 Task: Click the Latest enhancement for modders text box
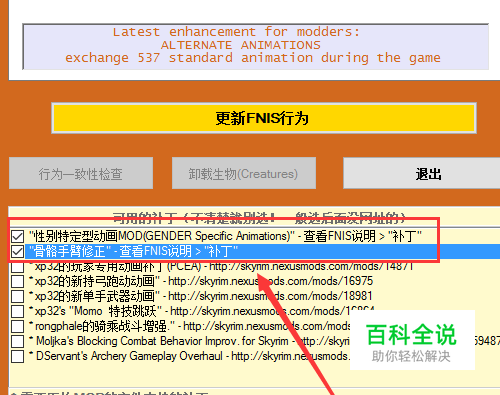pyautogui.click(x=256, y=47)
